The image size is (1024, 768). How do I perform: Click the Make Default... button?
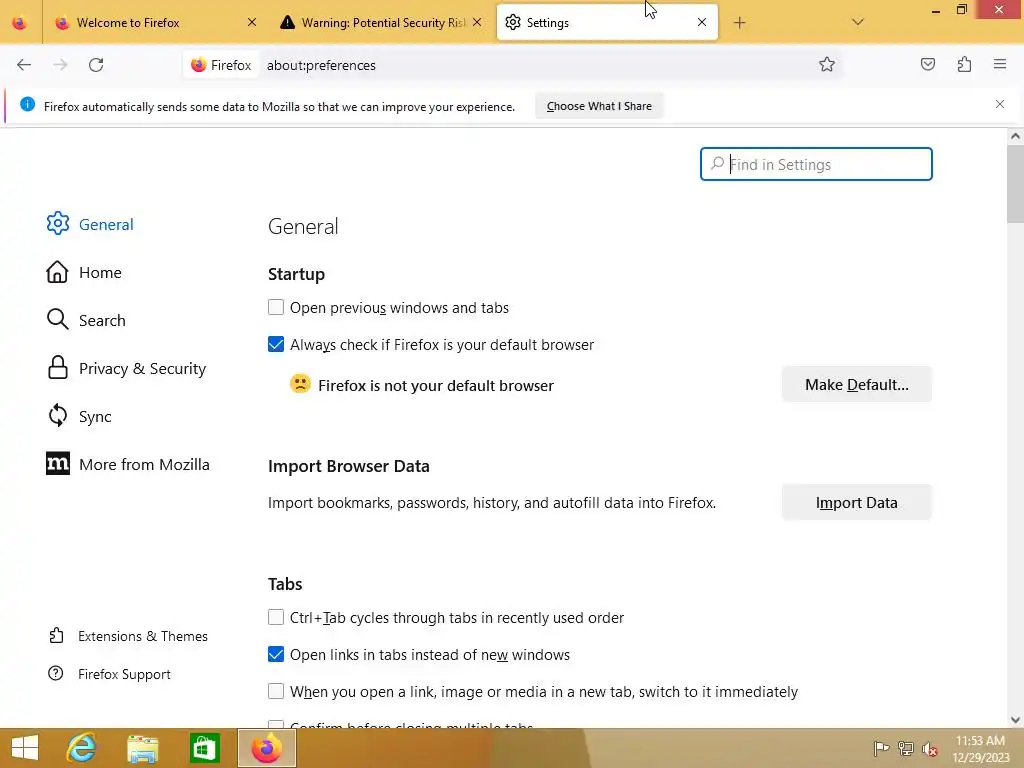click(856, 384)
